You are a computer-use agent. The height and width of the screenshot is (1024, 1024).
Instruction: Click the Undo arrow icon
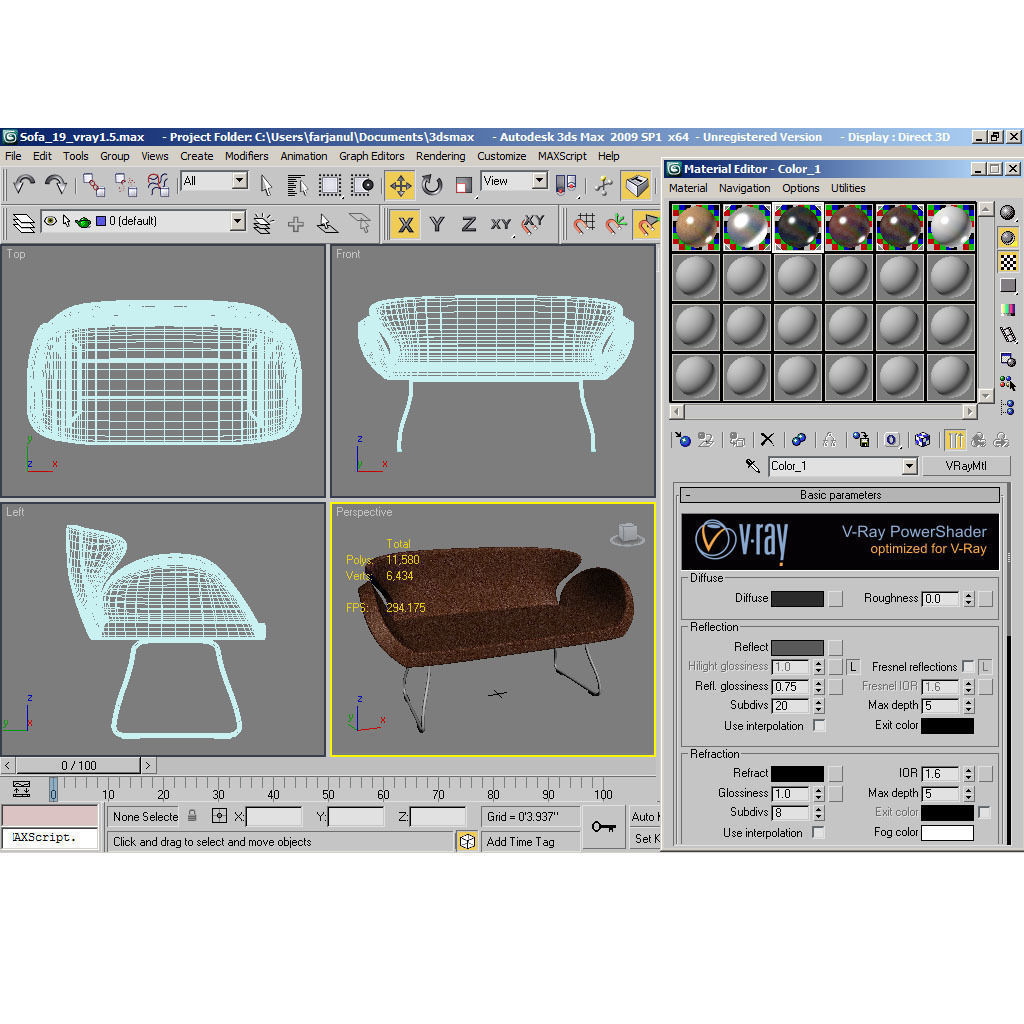pos(24,185)
